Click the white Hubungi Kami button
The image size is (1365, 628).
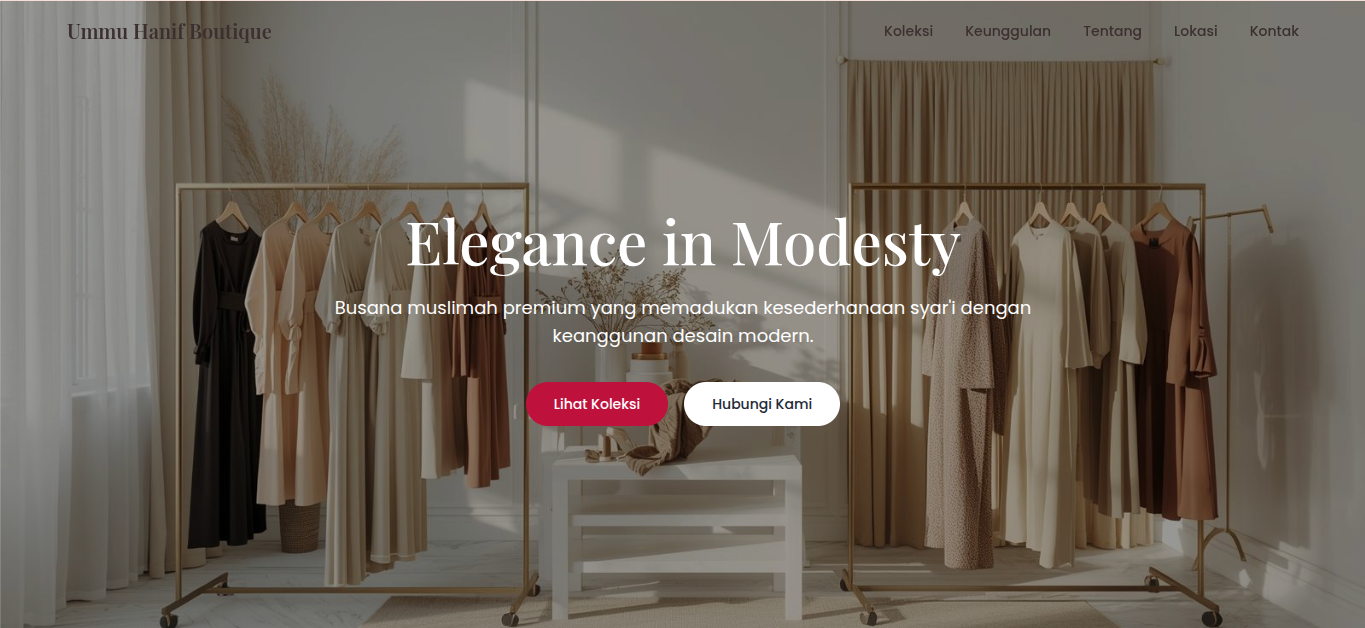(x=762, y=404)
